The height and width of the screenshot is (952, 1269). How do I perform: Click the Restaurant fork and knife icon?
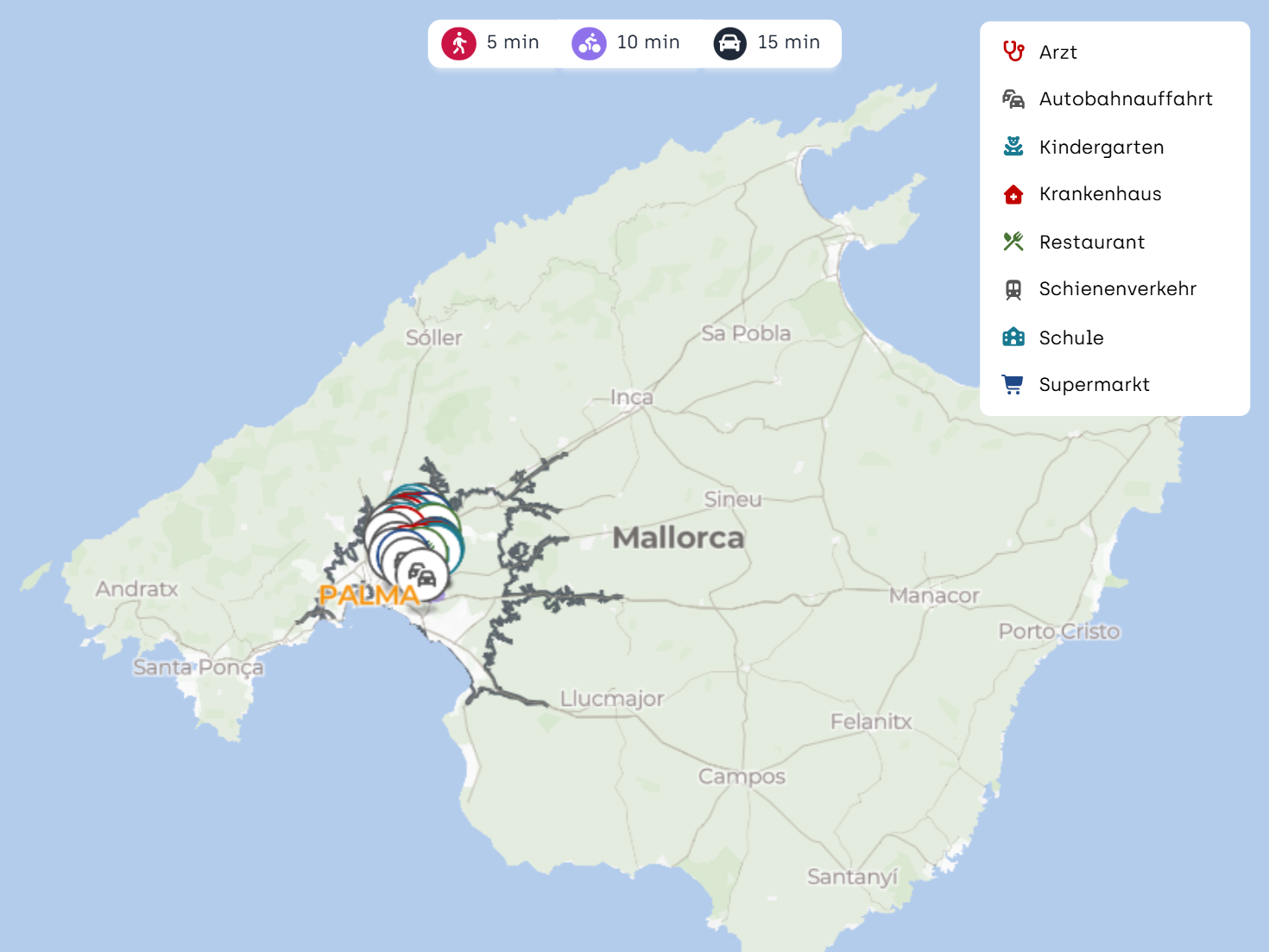click(1013, 242)
